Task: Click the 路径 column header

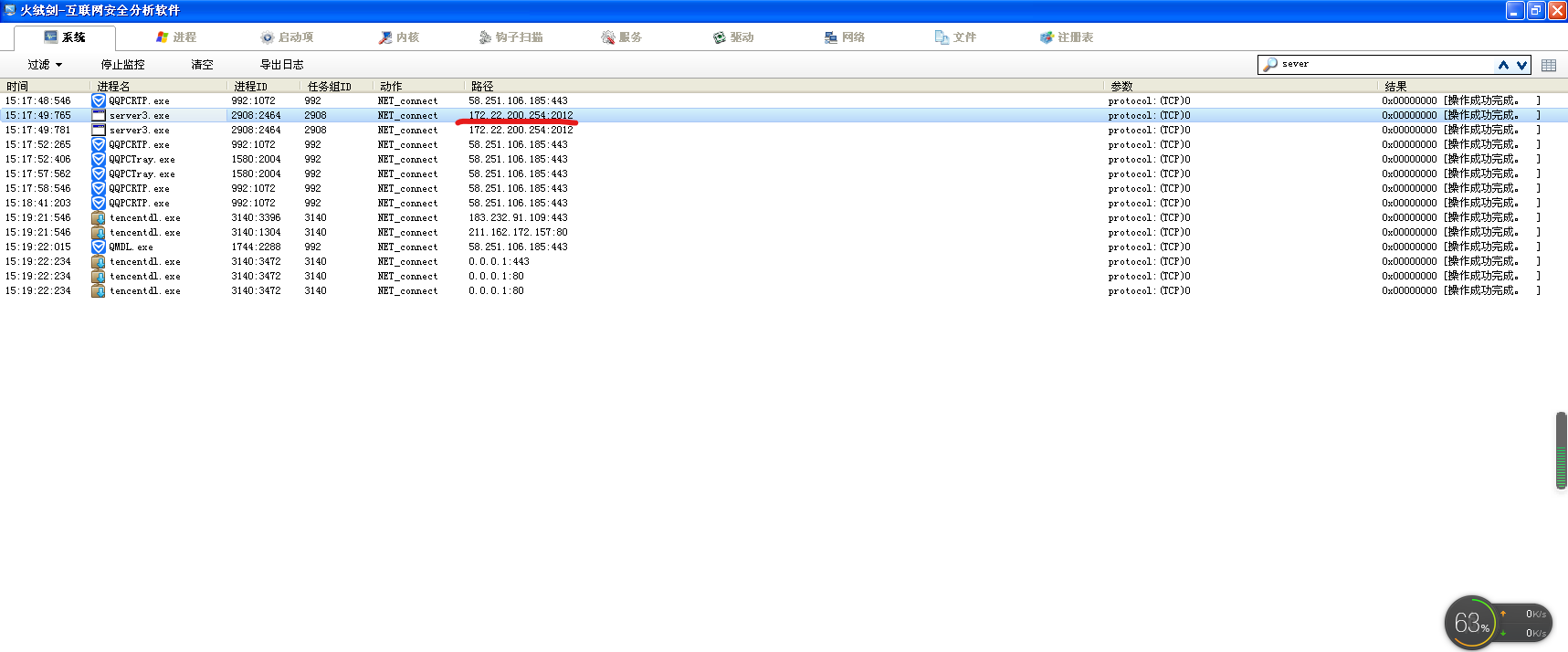Action: click(x=784, y=86)
